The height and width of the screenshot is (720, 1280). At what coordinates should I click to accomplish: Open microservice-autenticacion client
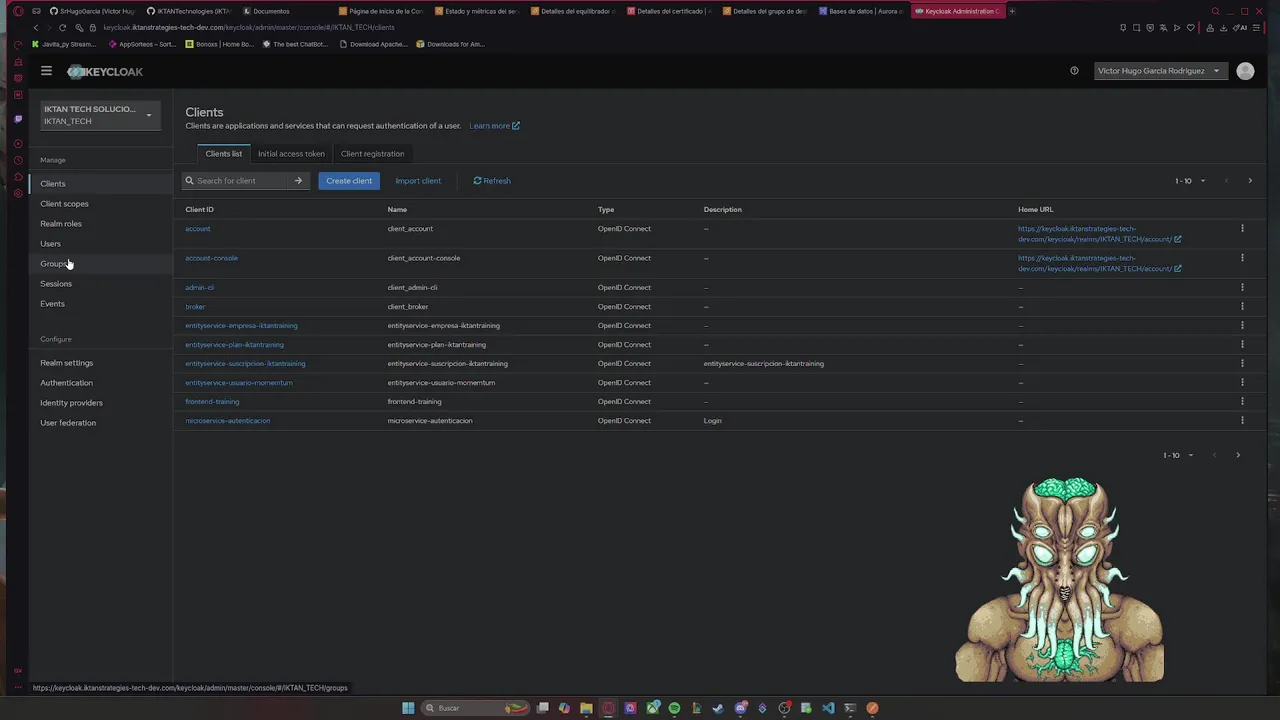click(x=227, y=421)
